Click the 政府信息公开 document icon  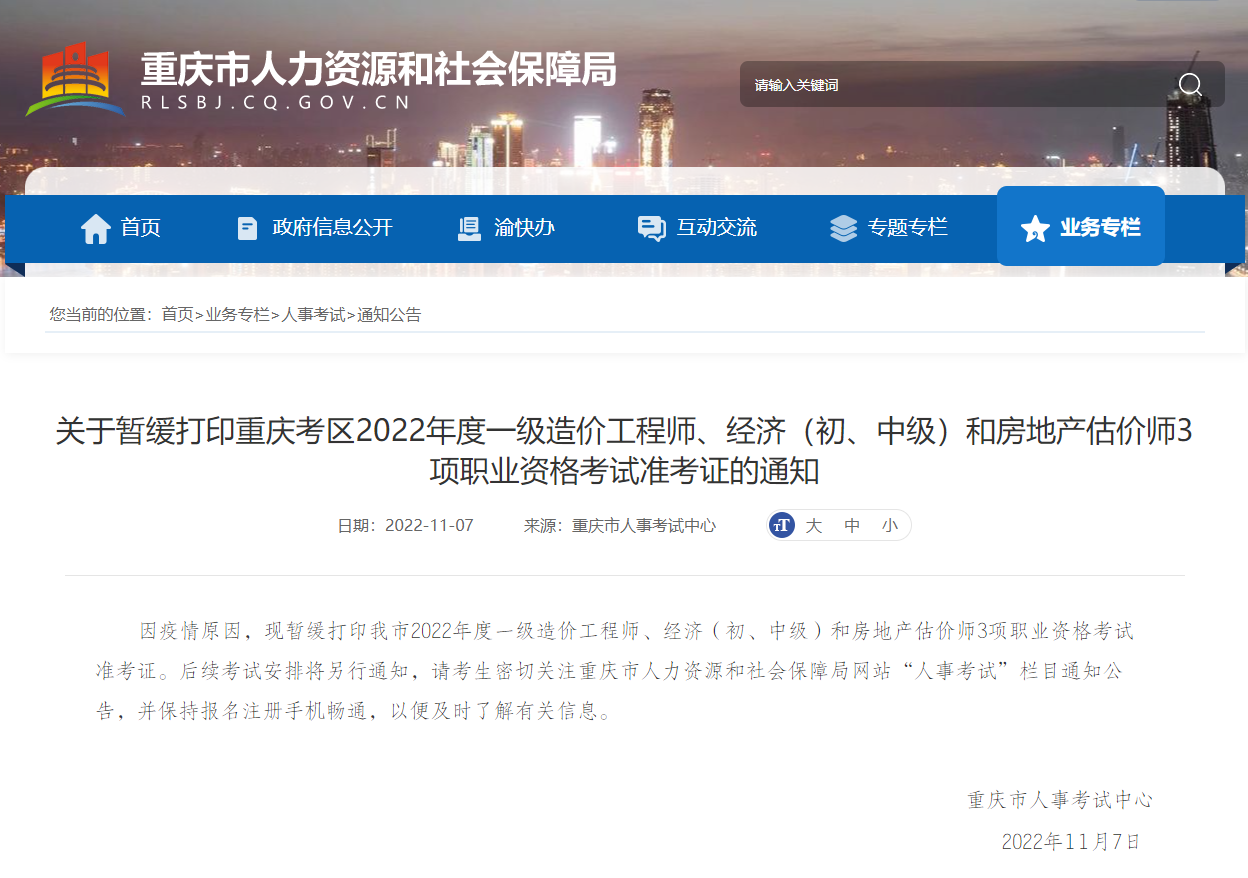tap(247, 228)
